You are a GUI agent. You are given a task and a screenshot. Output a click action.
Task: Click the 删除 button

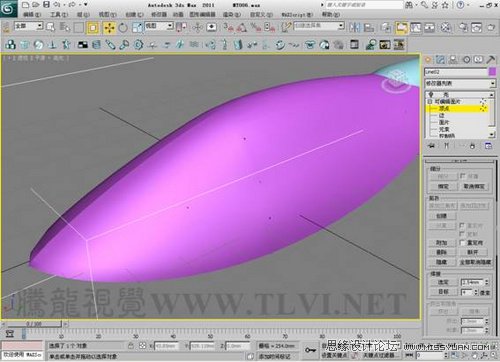click(442, 252)
